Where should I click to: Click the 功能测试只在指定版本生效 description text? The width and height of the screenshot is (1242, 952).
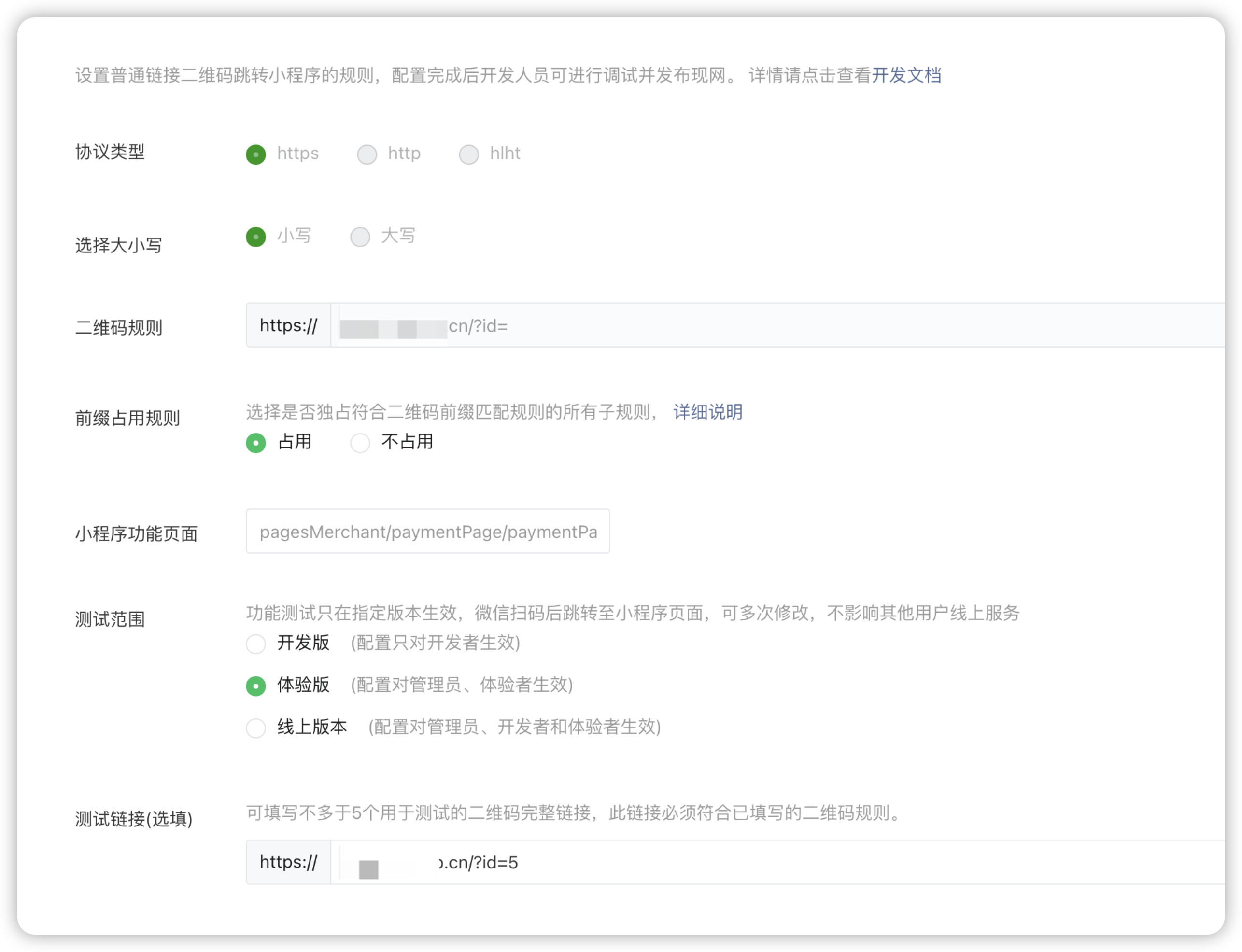[633, 613]
